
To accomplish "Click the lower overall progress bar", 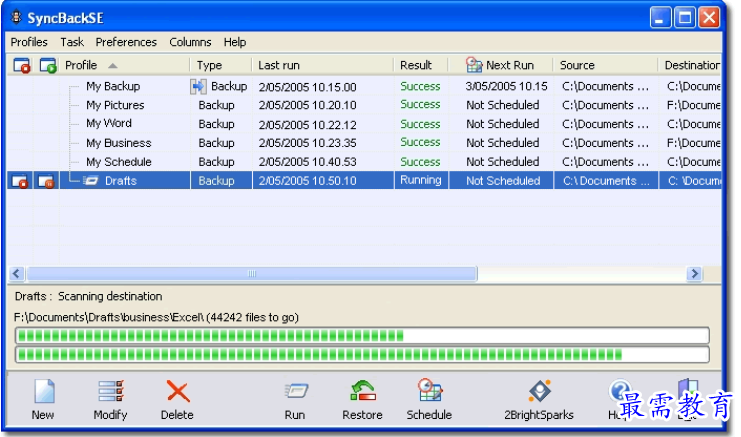I will point(362,355).
